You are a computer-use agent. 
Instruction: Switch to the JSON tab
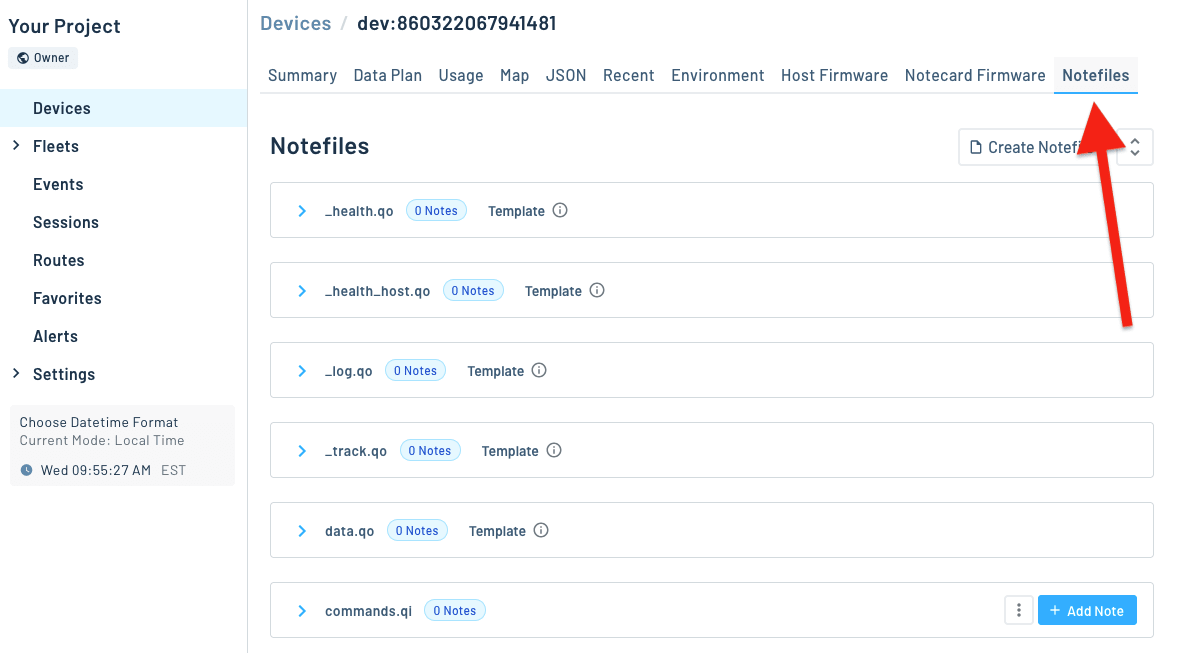566,75
